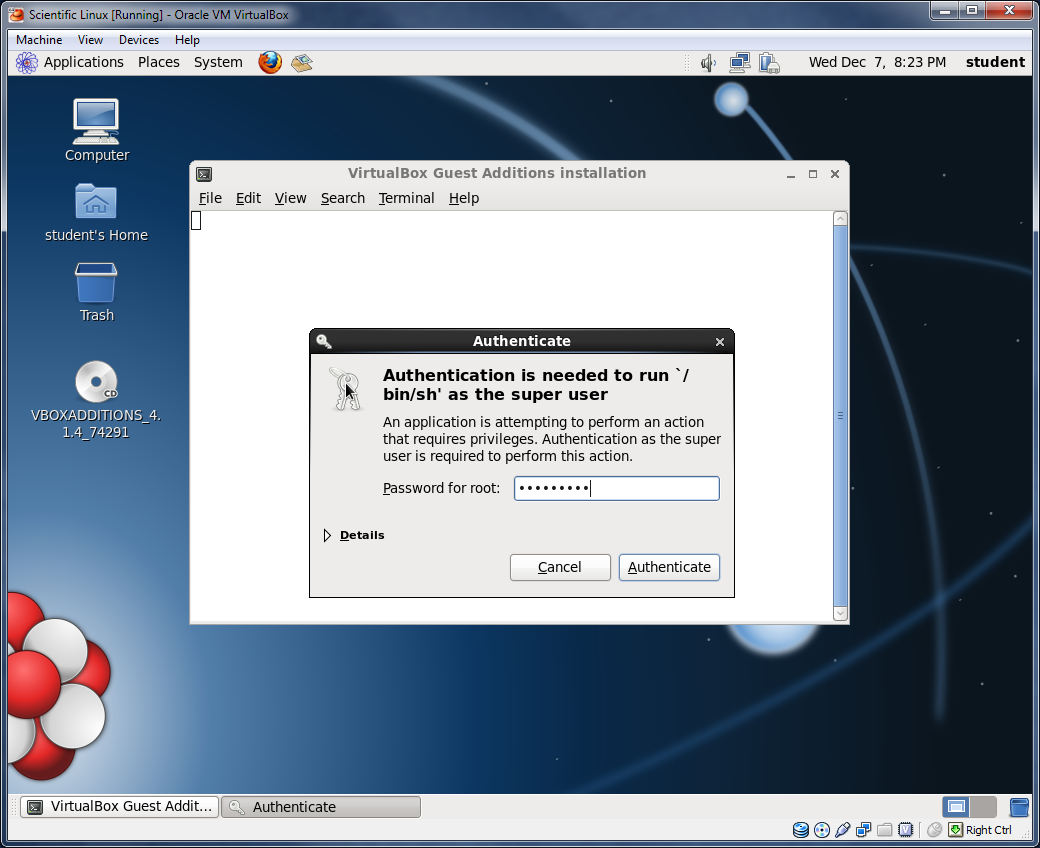Image resolution: width=1040 pixels, height=848 pixels.
Task: Click the optical disc status icon
Action: click(x=822, y=829)
